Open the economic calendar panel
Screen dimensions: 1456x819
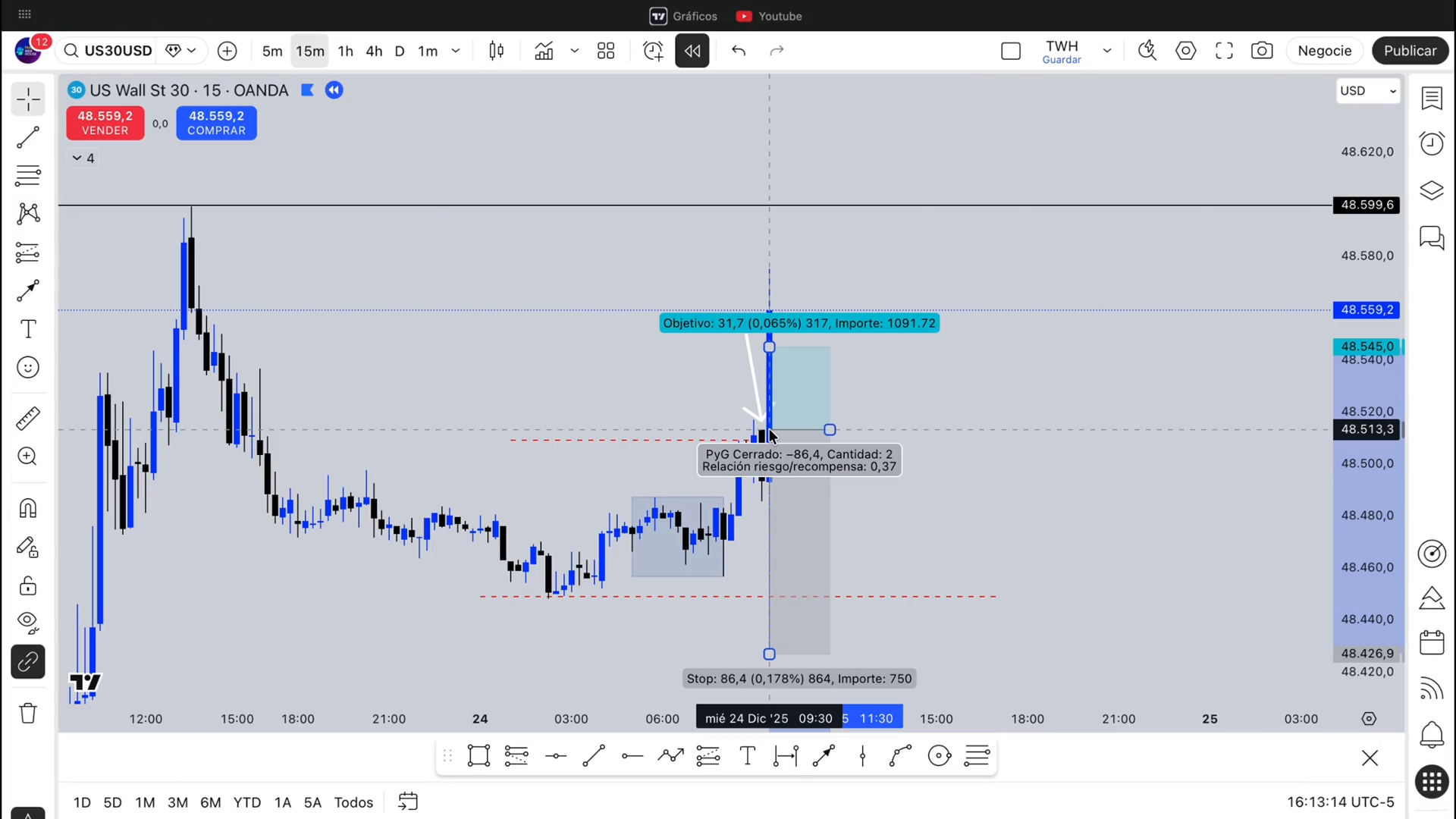point(1432,643)
